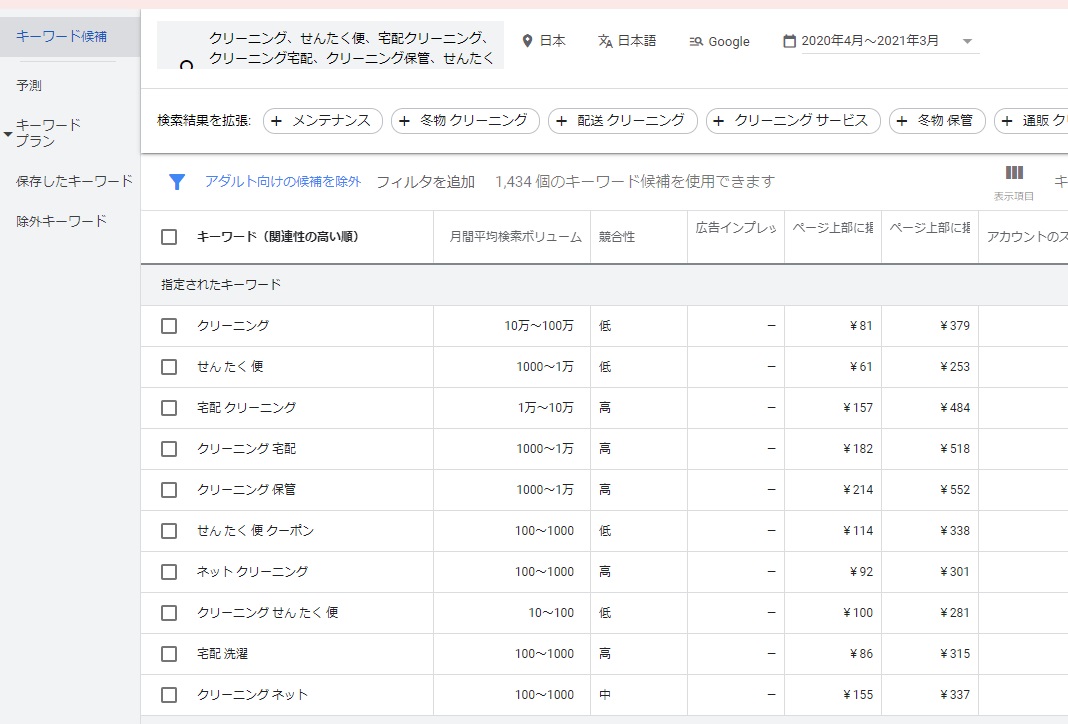
Task: Add 冬物 保管 suggestion chip
Action: click(x=937, y=121)
